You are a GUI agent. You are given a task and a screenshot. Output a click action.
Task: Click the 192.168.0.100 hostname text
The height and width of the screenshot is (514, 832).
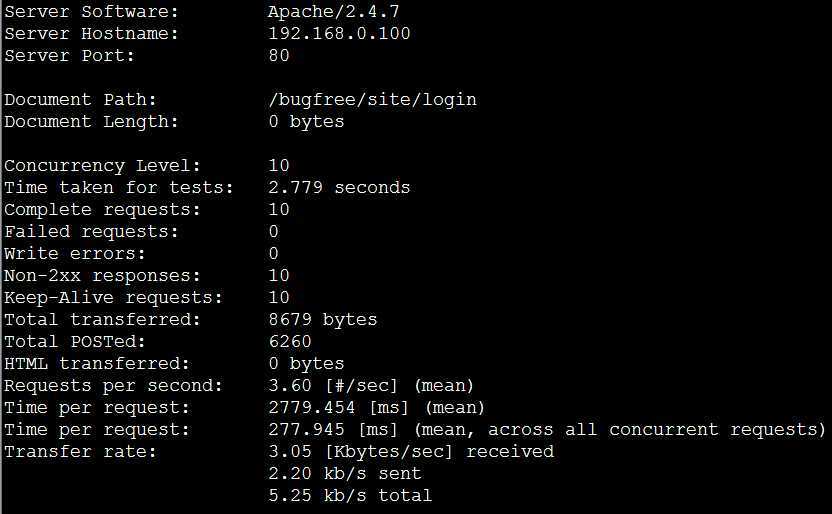pyautogui.click(x=339, y=34)
